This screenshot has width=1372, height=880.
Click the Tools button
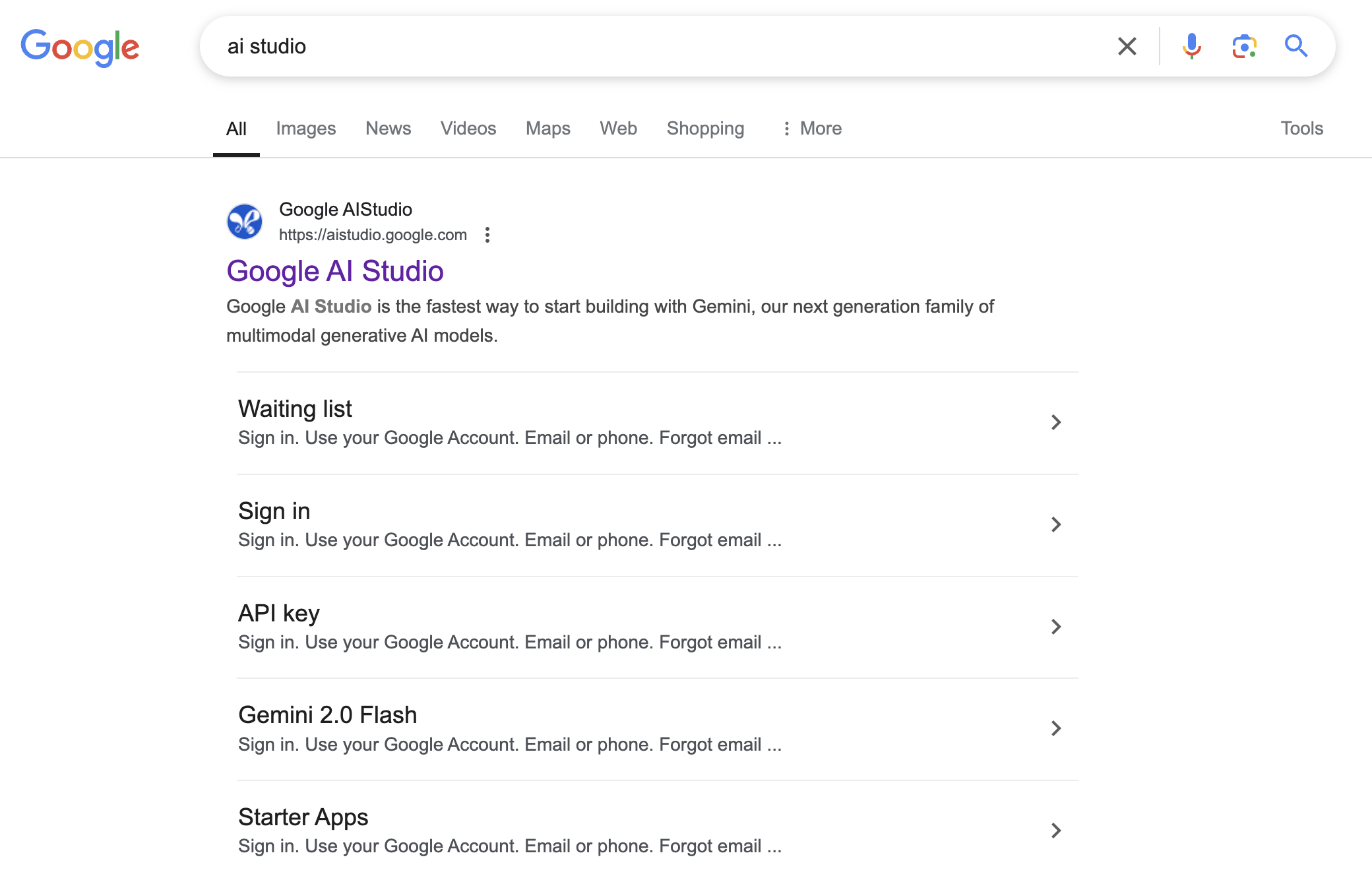(x=1301, y=129)
